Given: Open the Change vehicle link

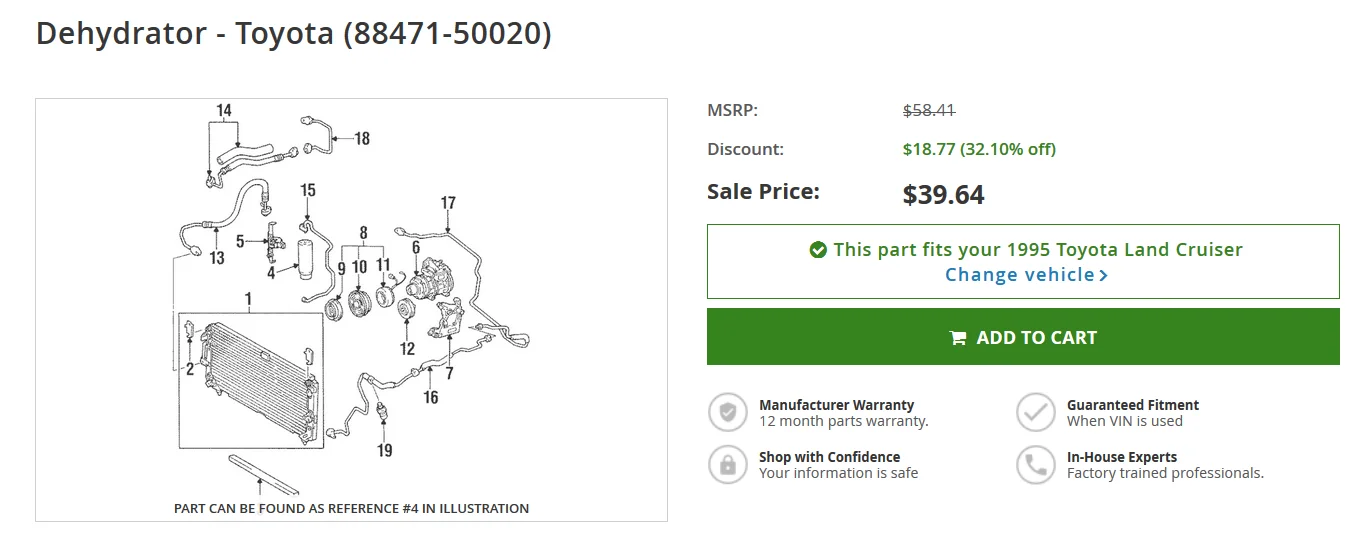Looking at the screenshot, I should (1026, 275).
